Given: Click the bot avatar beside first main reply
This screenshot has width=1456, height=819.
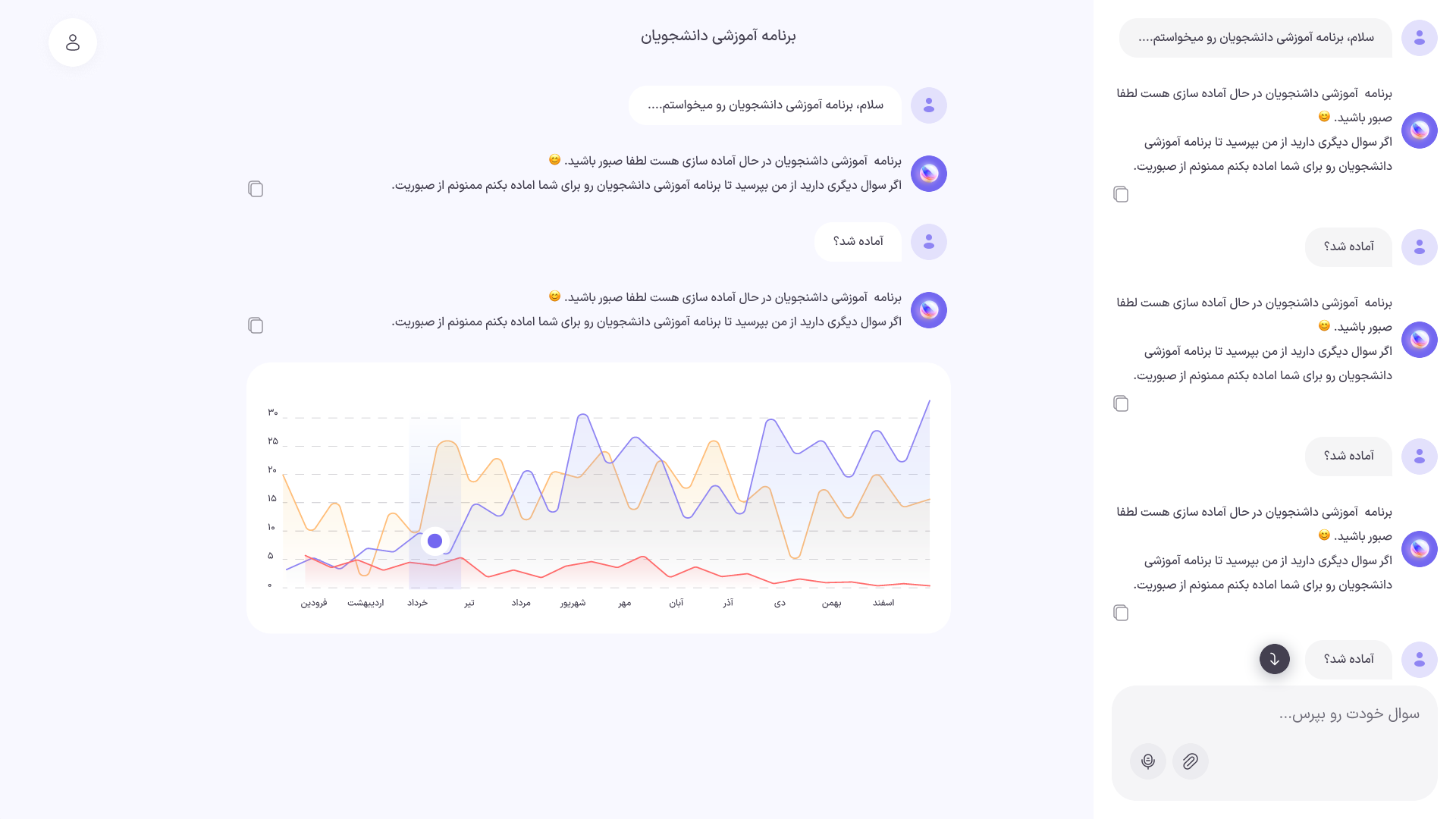Looking at the screenshot, I should pos(929,174).
